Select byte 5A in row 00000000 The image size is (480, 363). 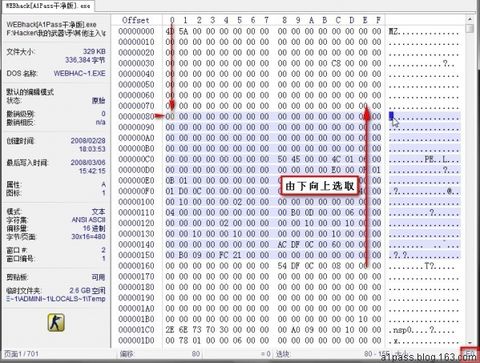click(x=183, y=31)
